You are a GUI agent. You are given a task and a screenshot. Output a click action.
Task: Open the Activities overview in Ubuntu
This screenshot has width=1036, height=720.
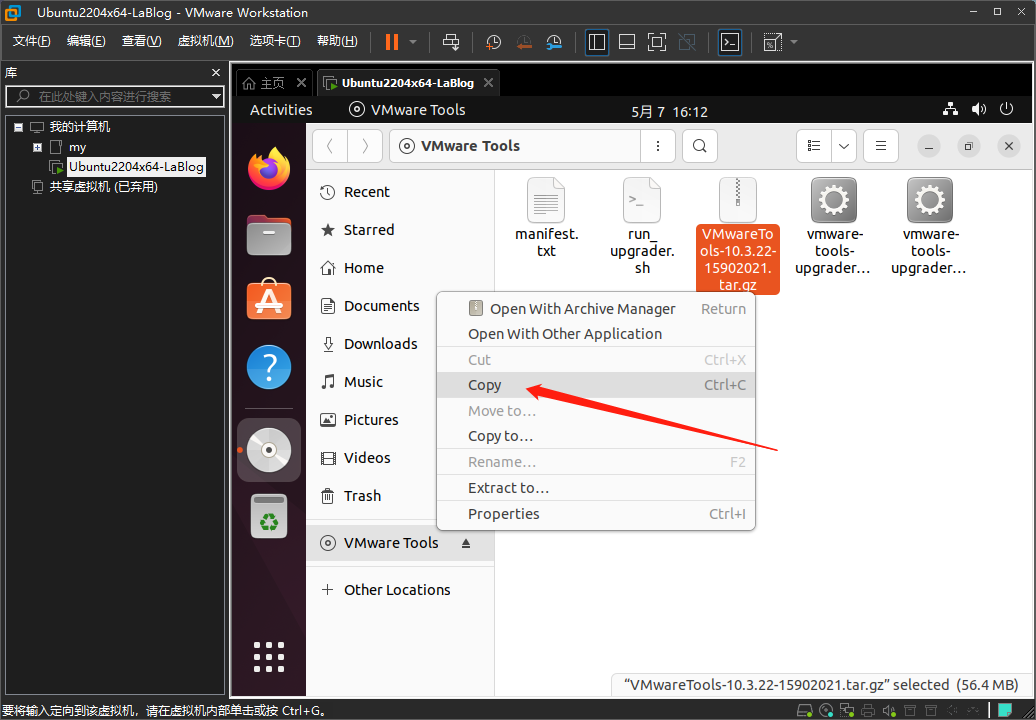click(x=281, y=110)
